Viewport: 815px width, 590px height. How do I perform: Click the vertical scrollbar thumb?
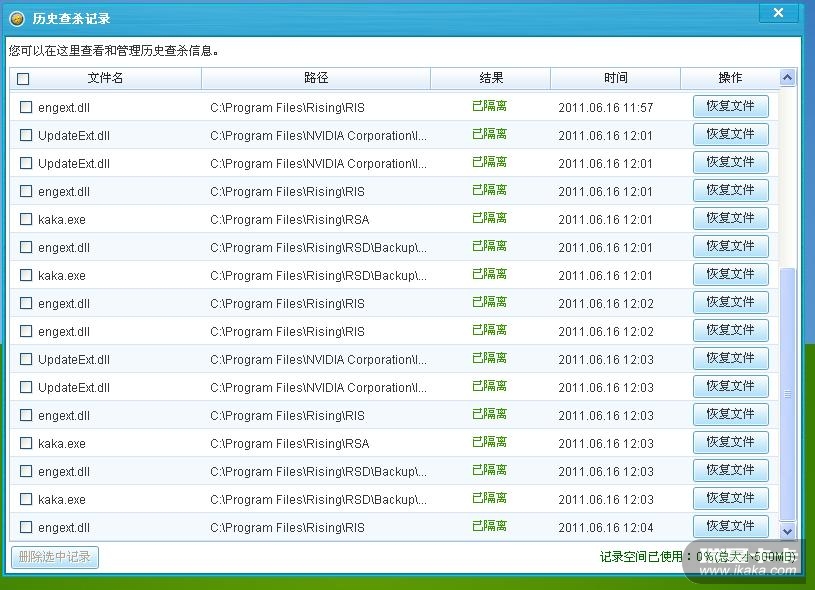click(787, 394)
